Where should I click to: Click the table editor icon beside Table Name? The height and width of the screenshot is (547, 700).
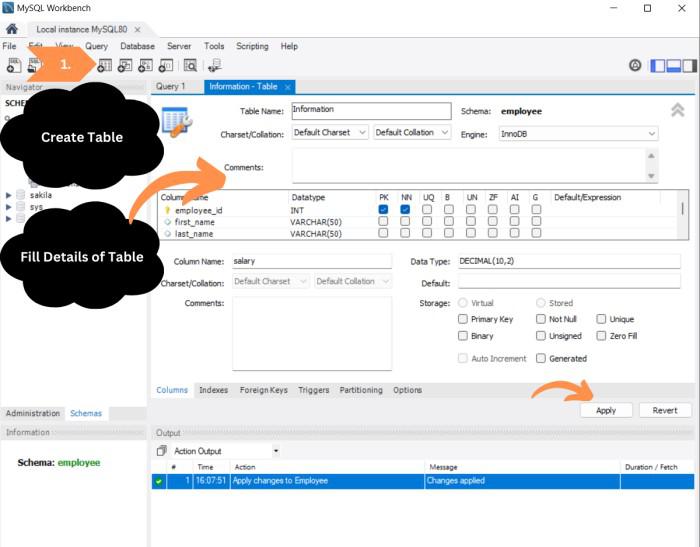click(177, 121)
